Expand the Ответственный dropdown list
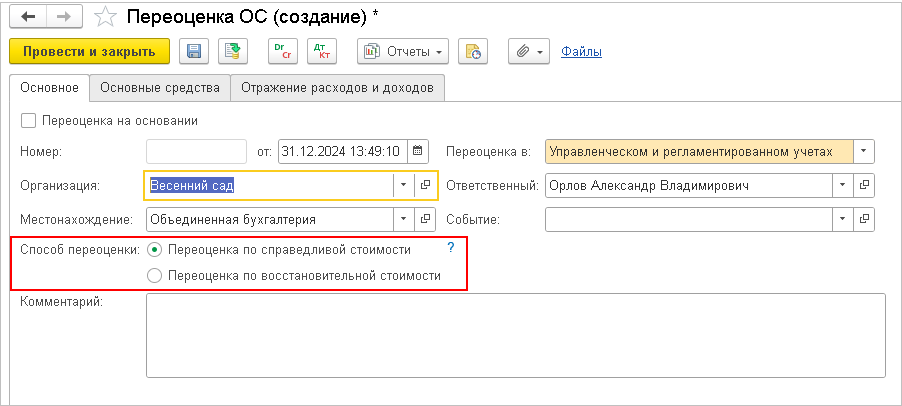 (x=842, y=186)
